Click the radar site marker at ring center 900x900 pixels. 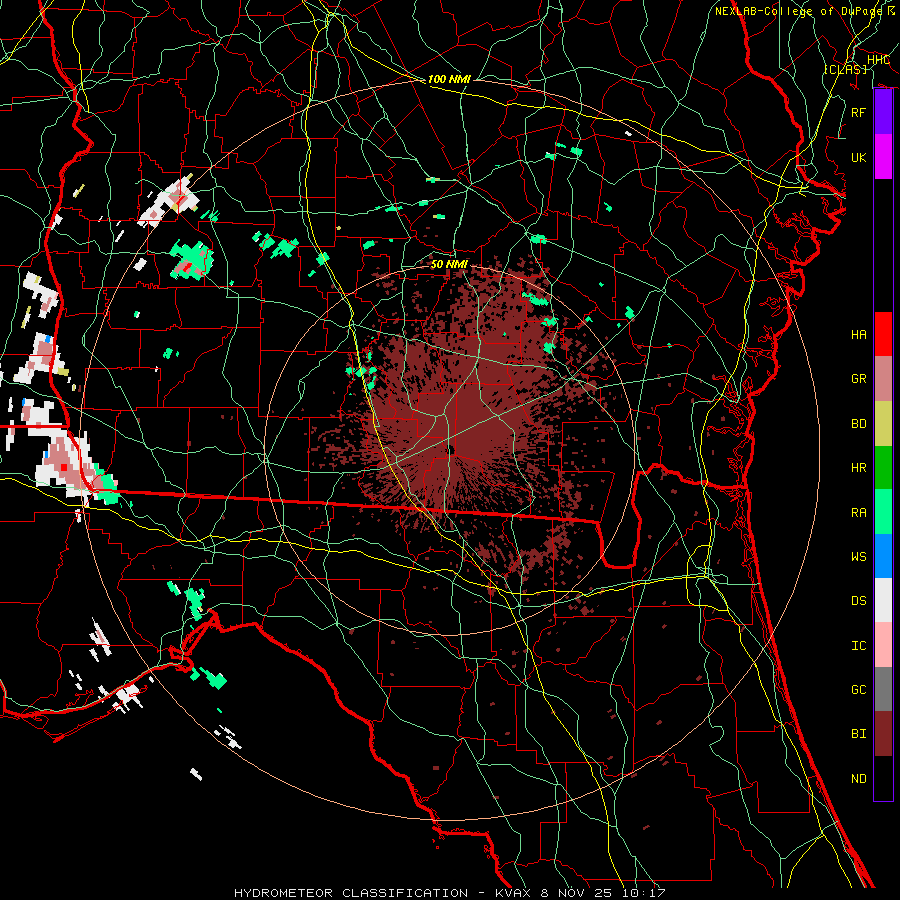click(x=451, y=449)
